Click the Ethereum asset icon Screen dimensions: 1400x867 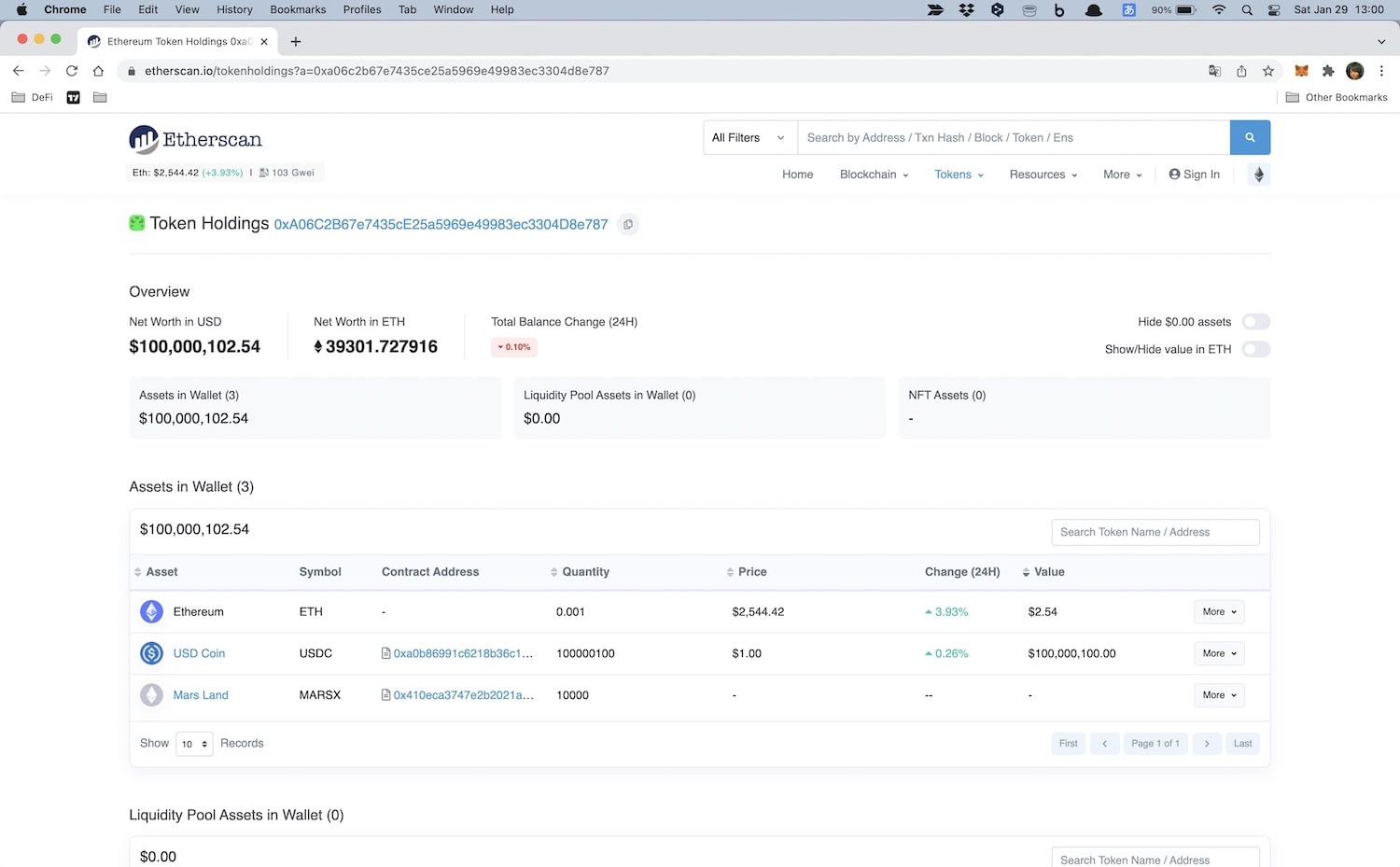(x=151, y=612)
